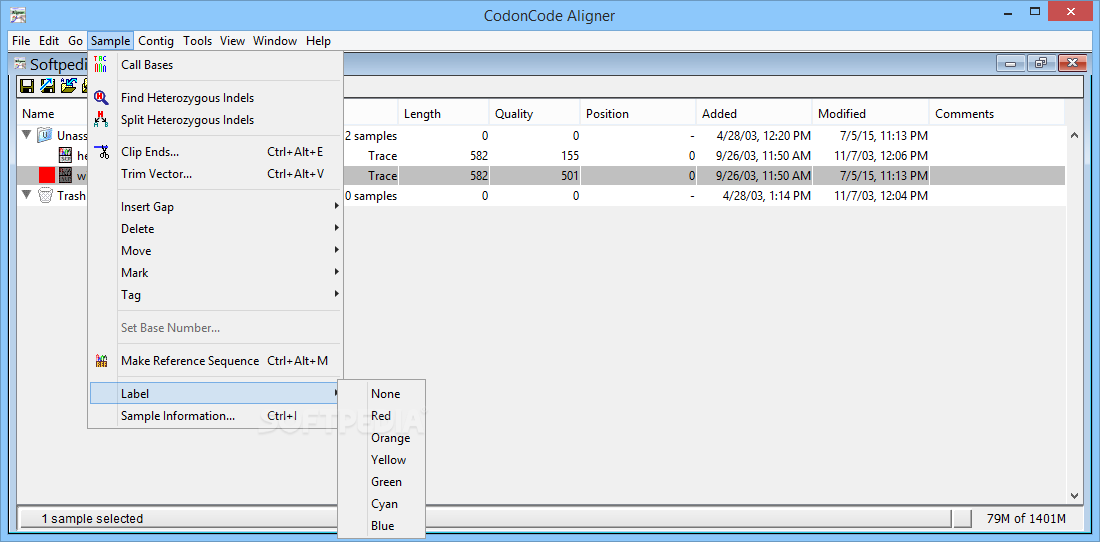
Task: Click the first sample's trace file icon
Action: (x=66, y=156)
